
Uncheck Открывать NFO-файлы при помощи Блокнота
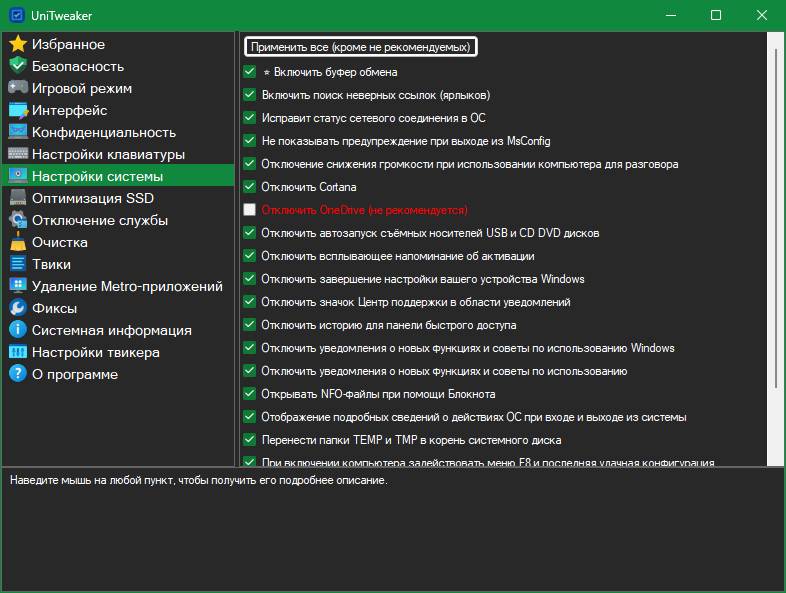[250, 394]
